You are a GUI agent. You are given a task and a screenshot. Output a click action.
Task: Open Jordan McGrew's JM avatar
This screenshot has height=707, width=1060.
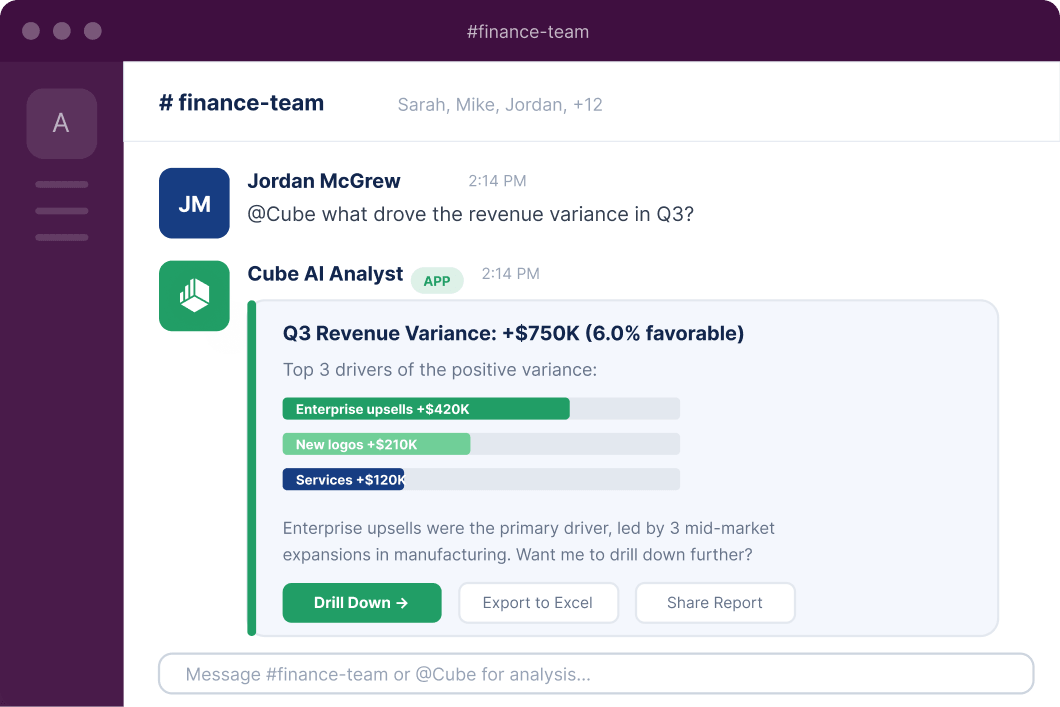click(x=194, y=203)
